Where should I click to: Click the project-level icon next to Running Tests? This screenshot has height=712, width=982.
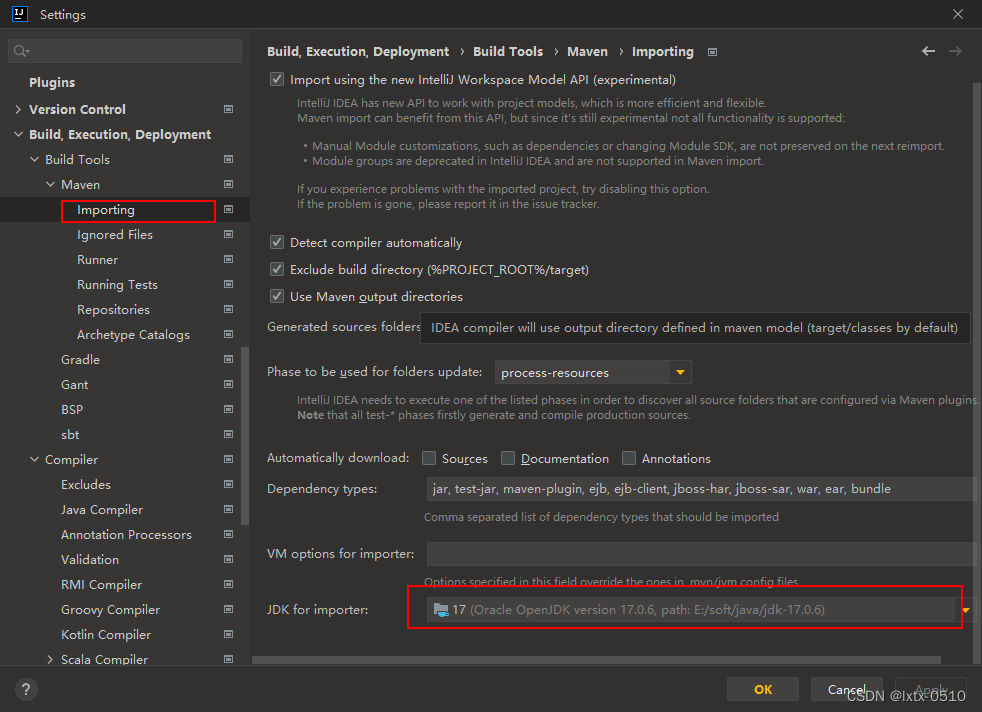coord(229,284)
